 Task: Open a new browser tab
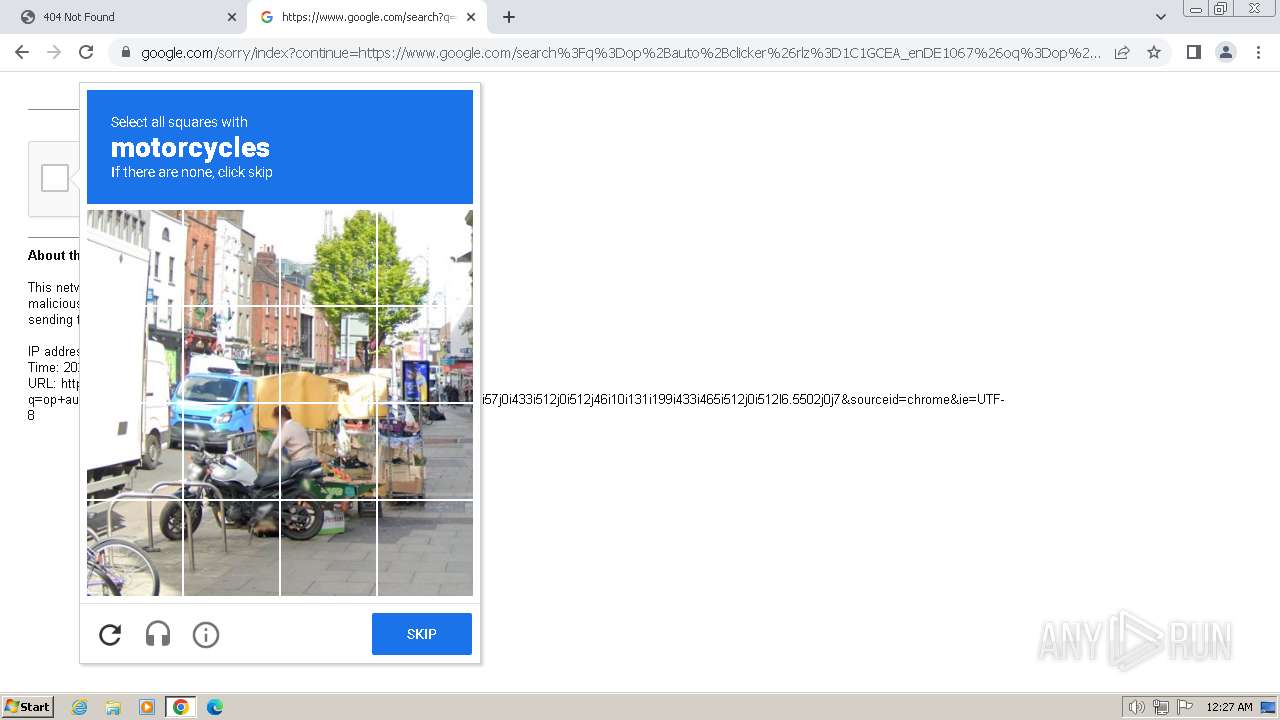click(x=509, y=17)
